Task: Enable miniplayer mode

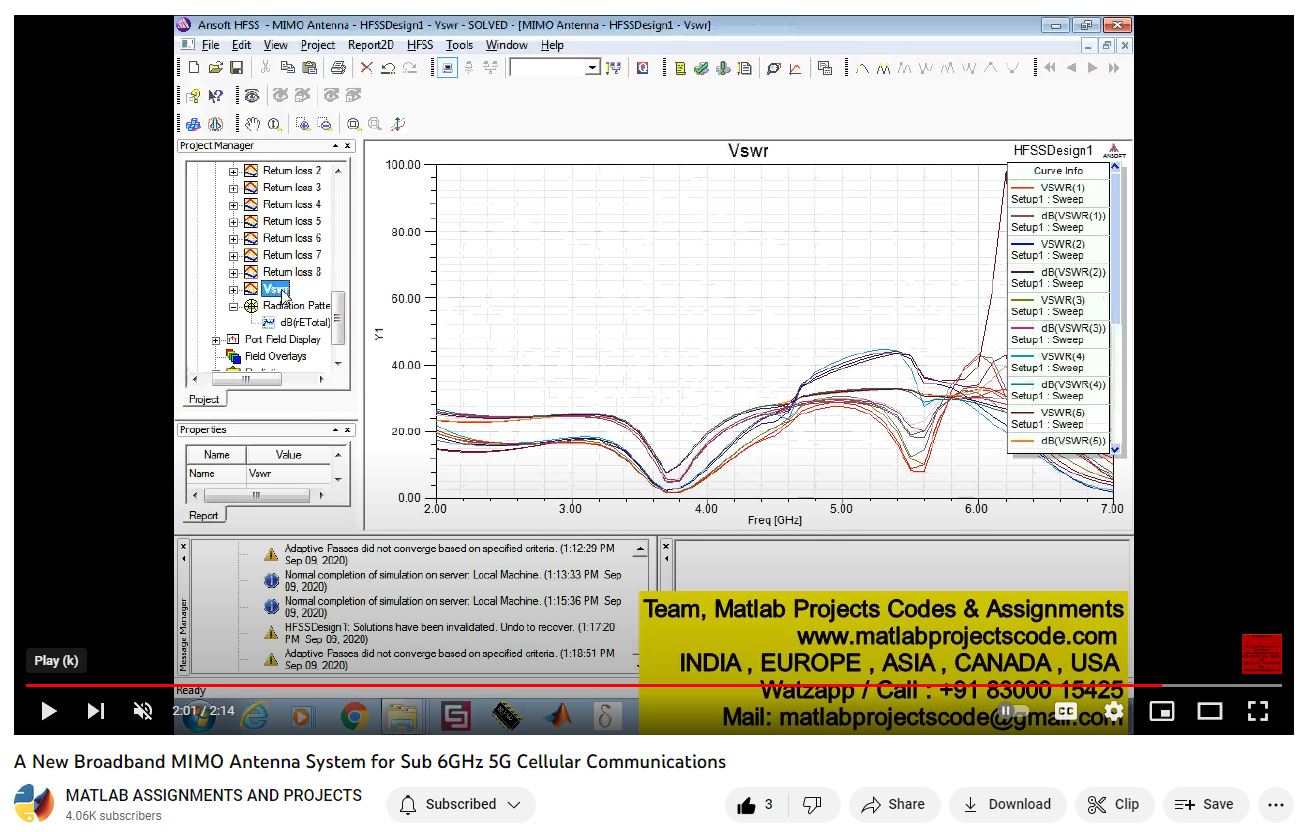Action: (x=1162, y=711)
